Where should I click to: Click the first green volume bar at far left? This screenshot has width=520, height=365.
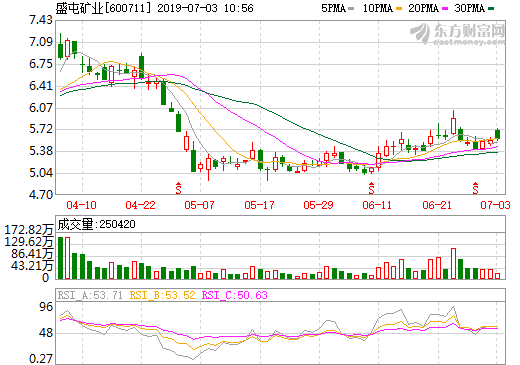60,258
